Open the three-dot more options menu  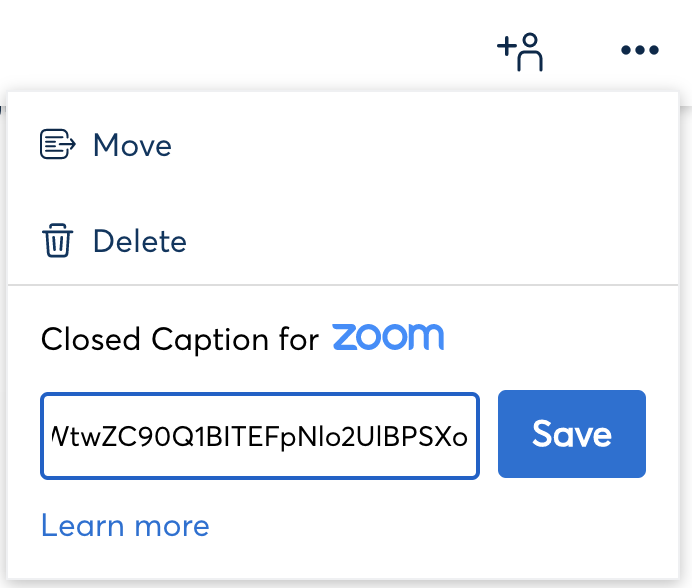point(639,50)
